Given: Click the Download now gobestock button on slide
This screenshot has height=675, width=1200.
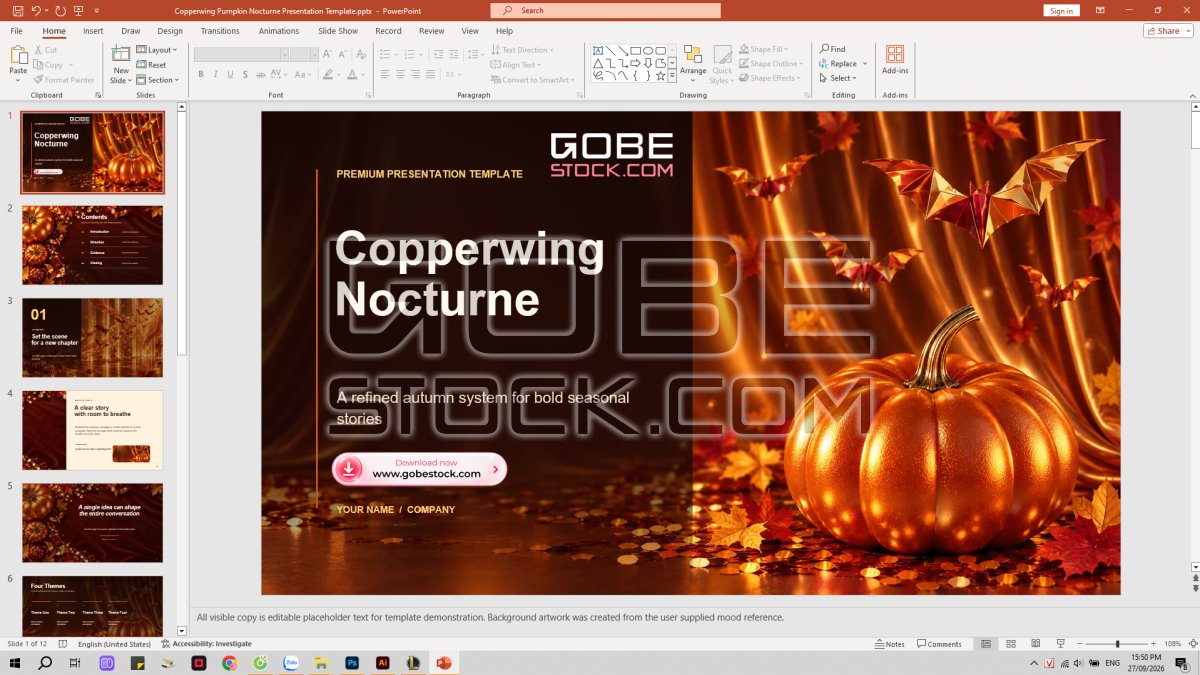Looking at the screenshot, I should pyautogui.click(x=419, y=469).
